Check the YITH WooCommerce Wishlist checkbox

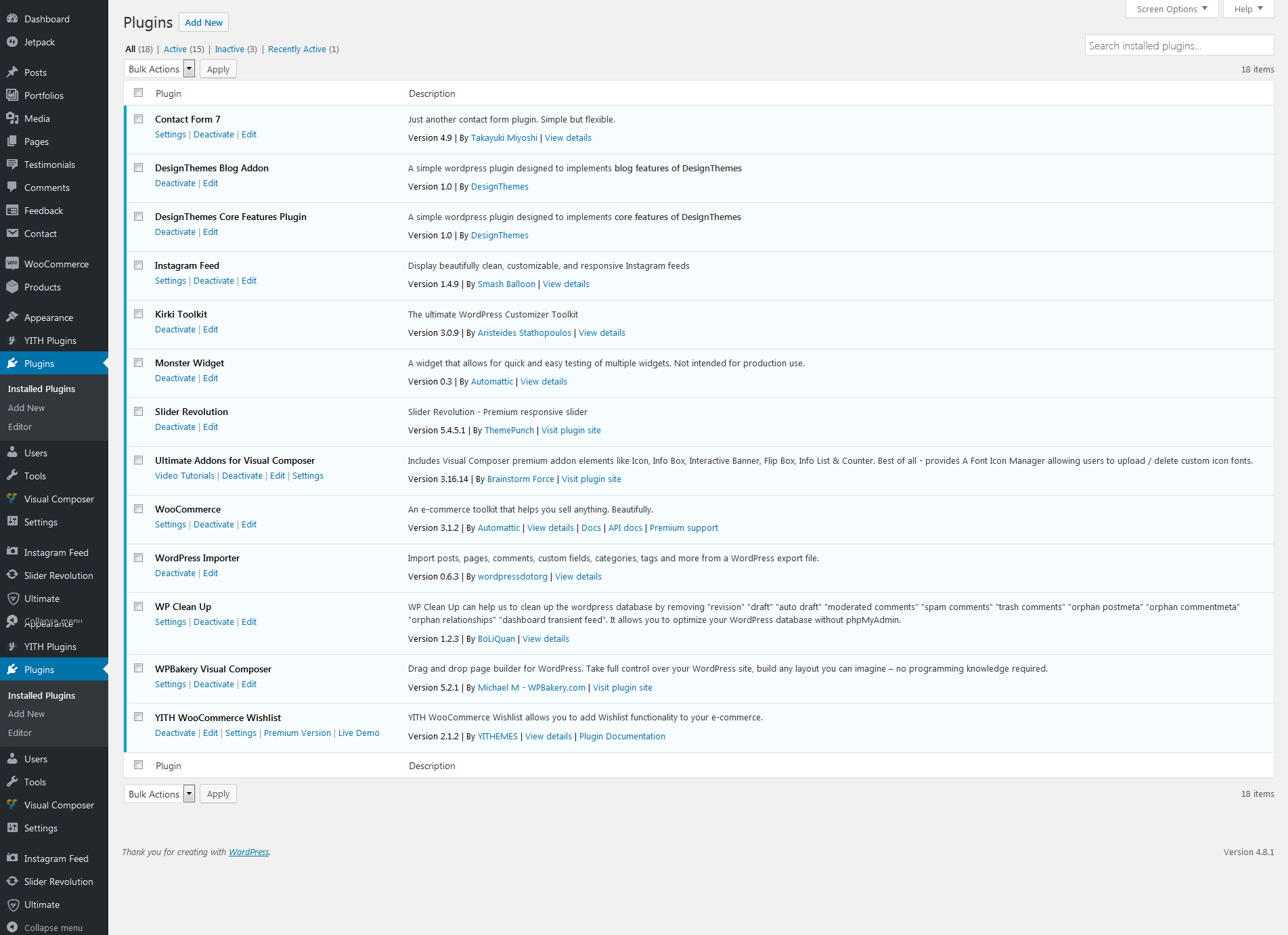point(139,717)
